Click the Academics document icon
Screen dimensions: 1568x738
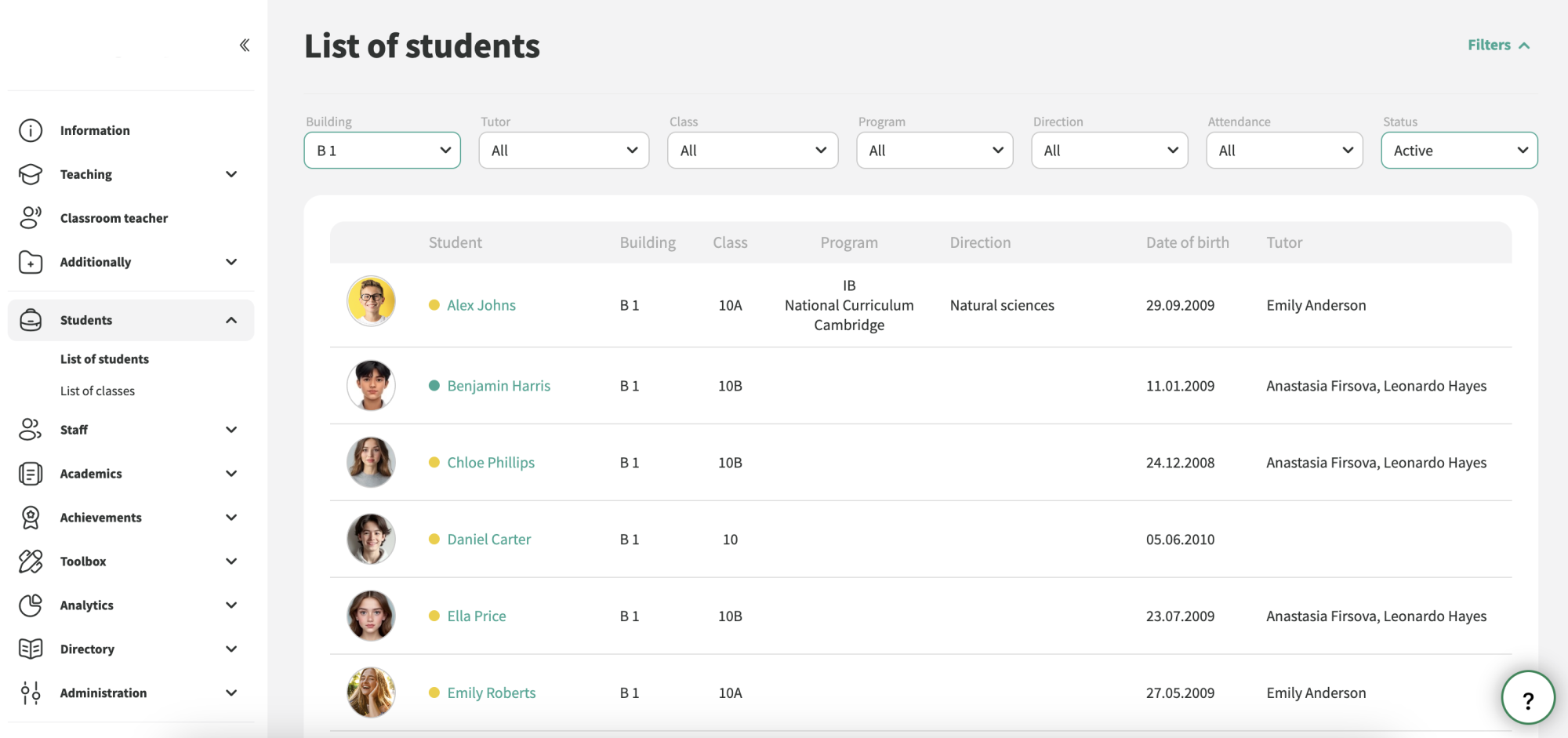pos(31,474)
